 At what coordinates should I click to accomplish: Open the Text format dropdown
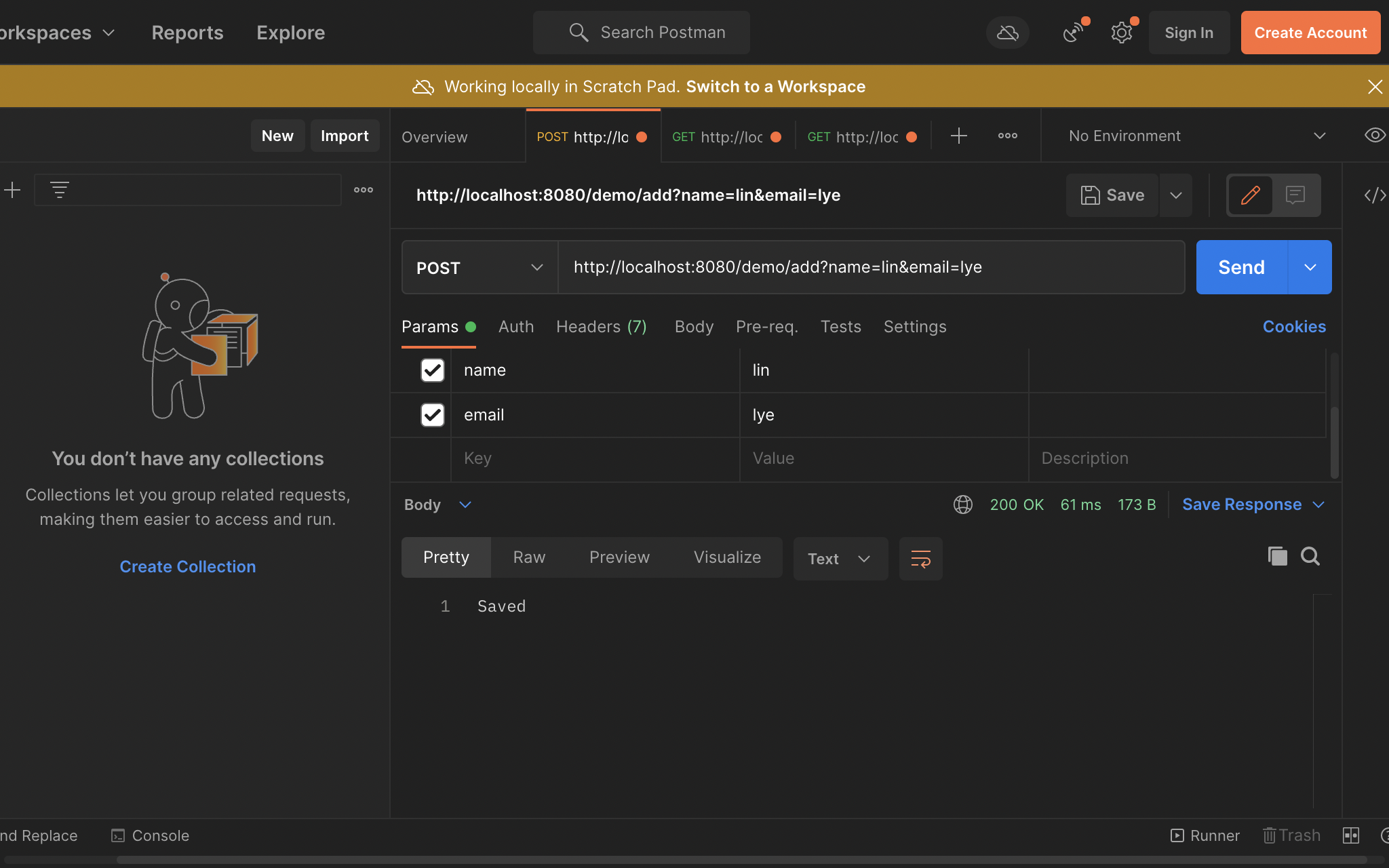pyautogui.click(x=840, y=559)
